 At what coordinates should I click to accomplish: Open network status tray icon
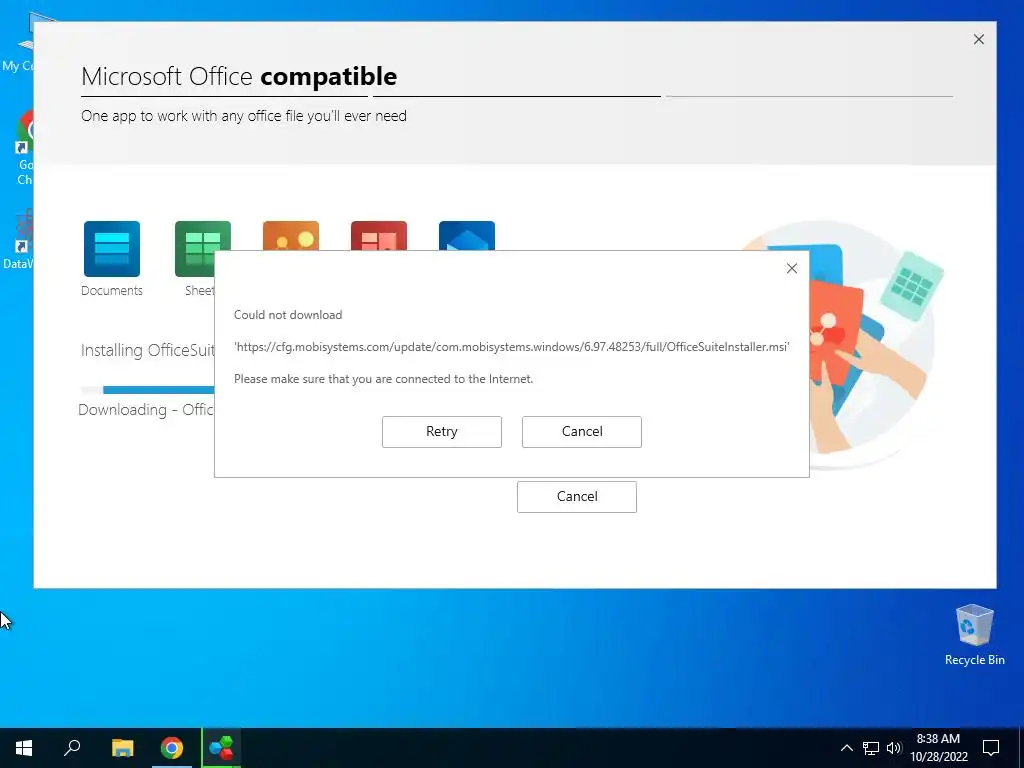point(871,748)
